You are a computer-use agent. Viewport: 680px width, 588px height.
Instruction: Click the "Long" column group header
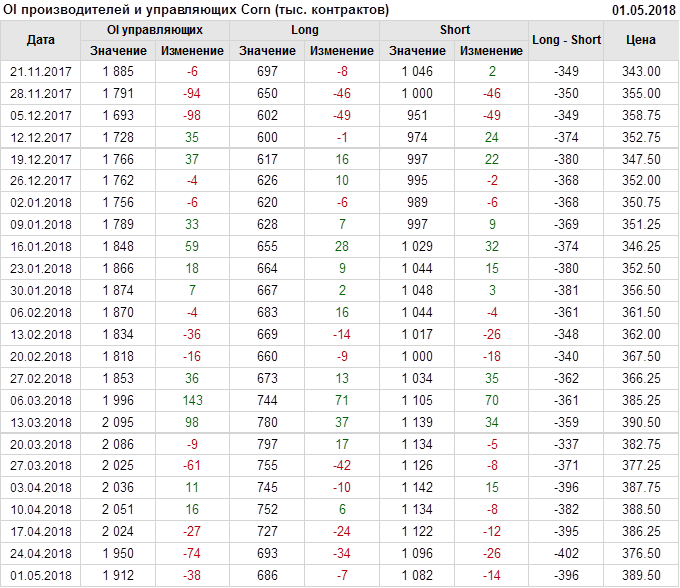point(305,30)
